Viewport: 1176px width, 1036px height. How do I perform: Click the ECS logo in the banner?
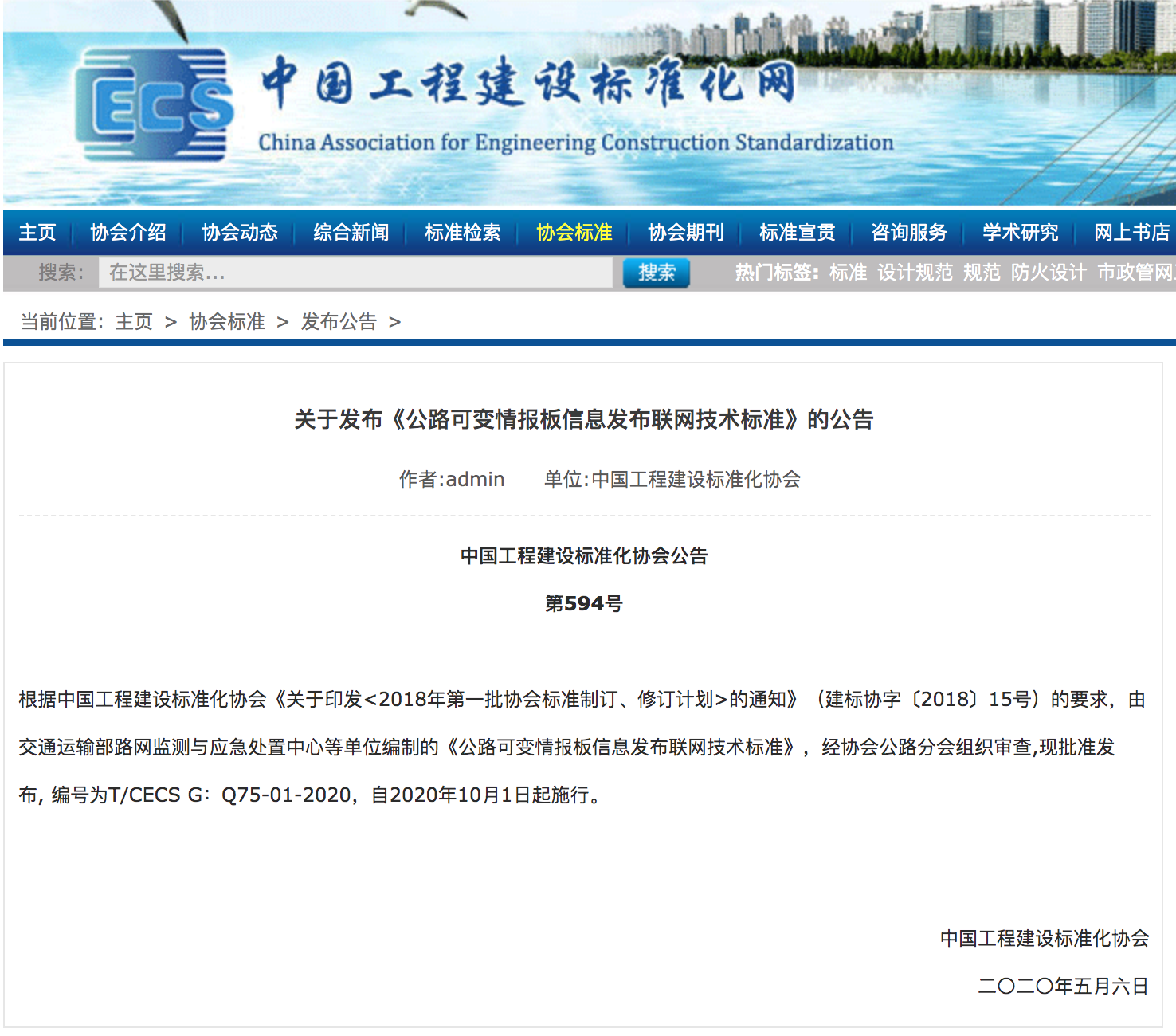pyautogui.click(x=154, y=104)
